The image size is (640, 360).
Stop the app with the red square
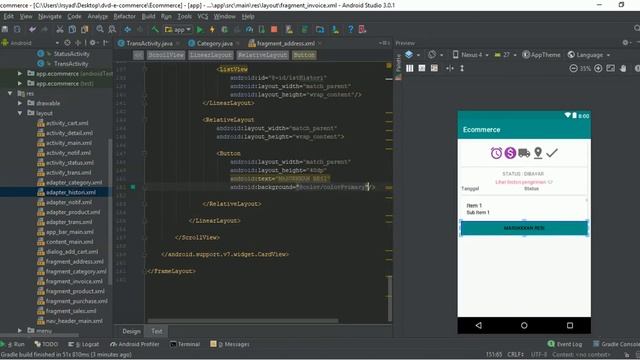click(x=274, y=29)
